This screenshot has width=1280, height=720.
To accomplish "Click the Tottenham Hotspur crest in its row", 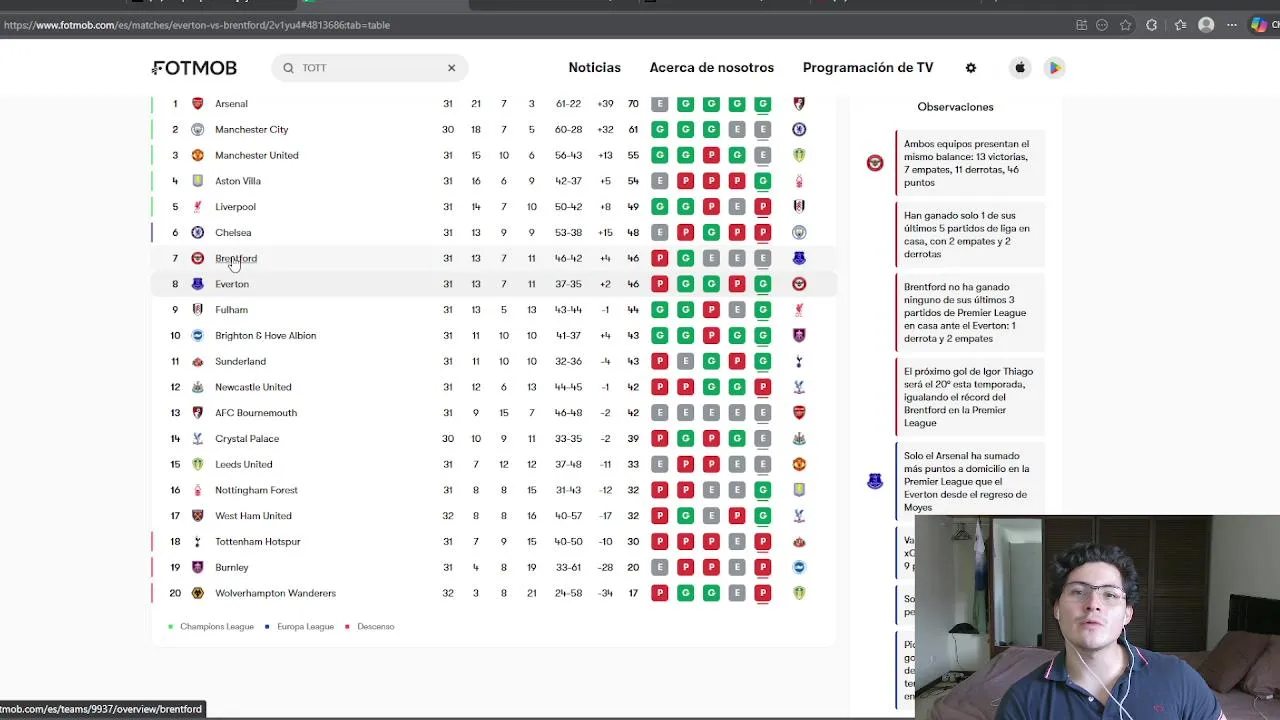I will 197,542.
